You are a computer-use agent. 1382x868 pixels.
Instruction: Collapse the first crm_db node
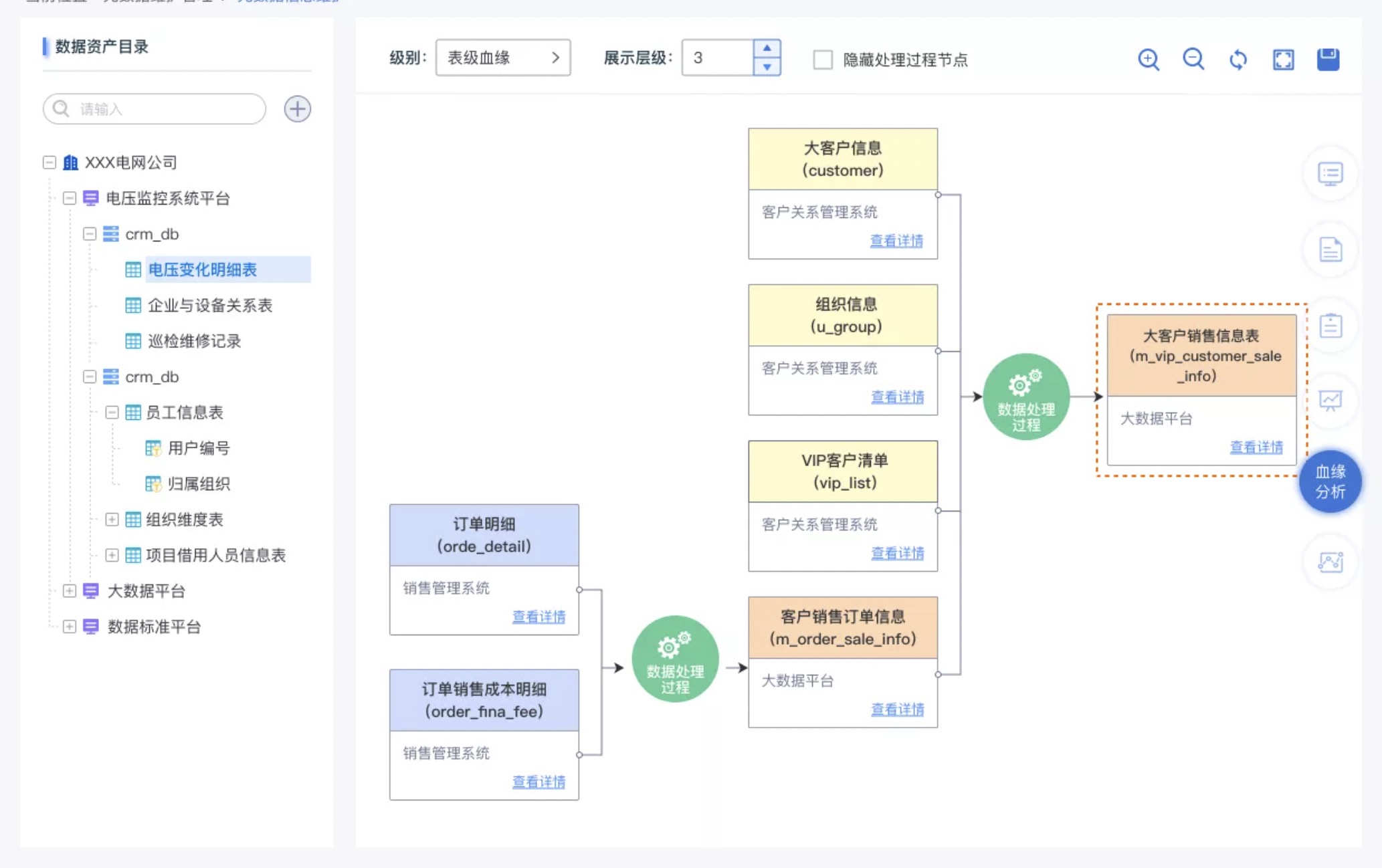[89, 234]
